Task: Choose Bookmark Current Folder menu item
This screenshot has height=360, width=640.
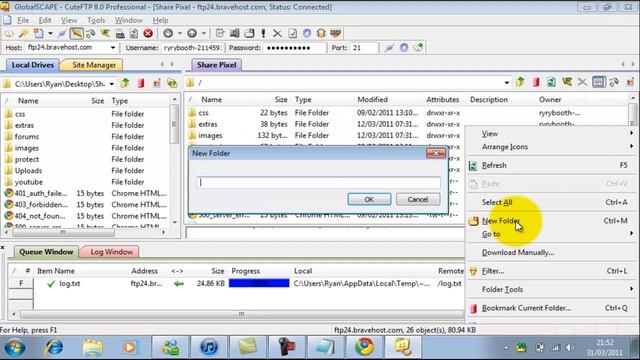Action: tap(551, 308)
